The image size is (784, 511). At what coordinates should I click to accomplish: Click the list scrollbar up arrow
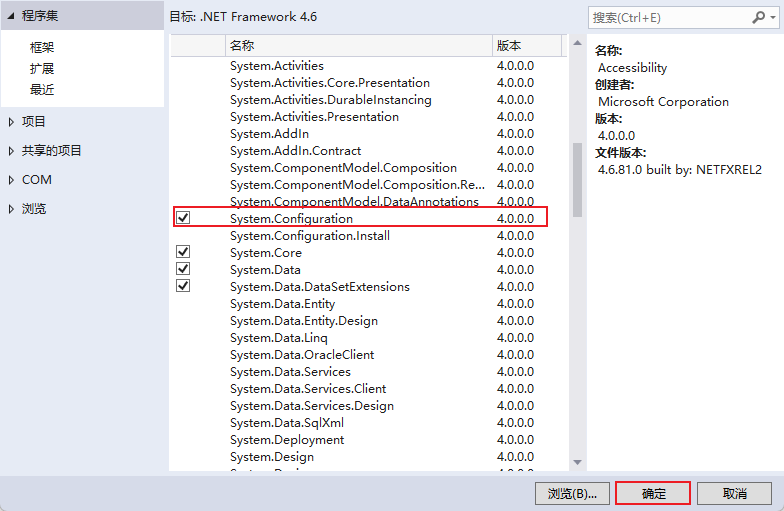pos(578,43)
